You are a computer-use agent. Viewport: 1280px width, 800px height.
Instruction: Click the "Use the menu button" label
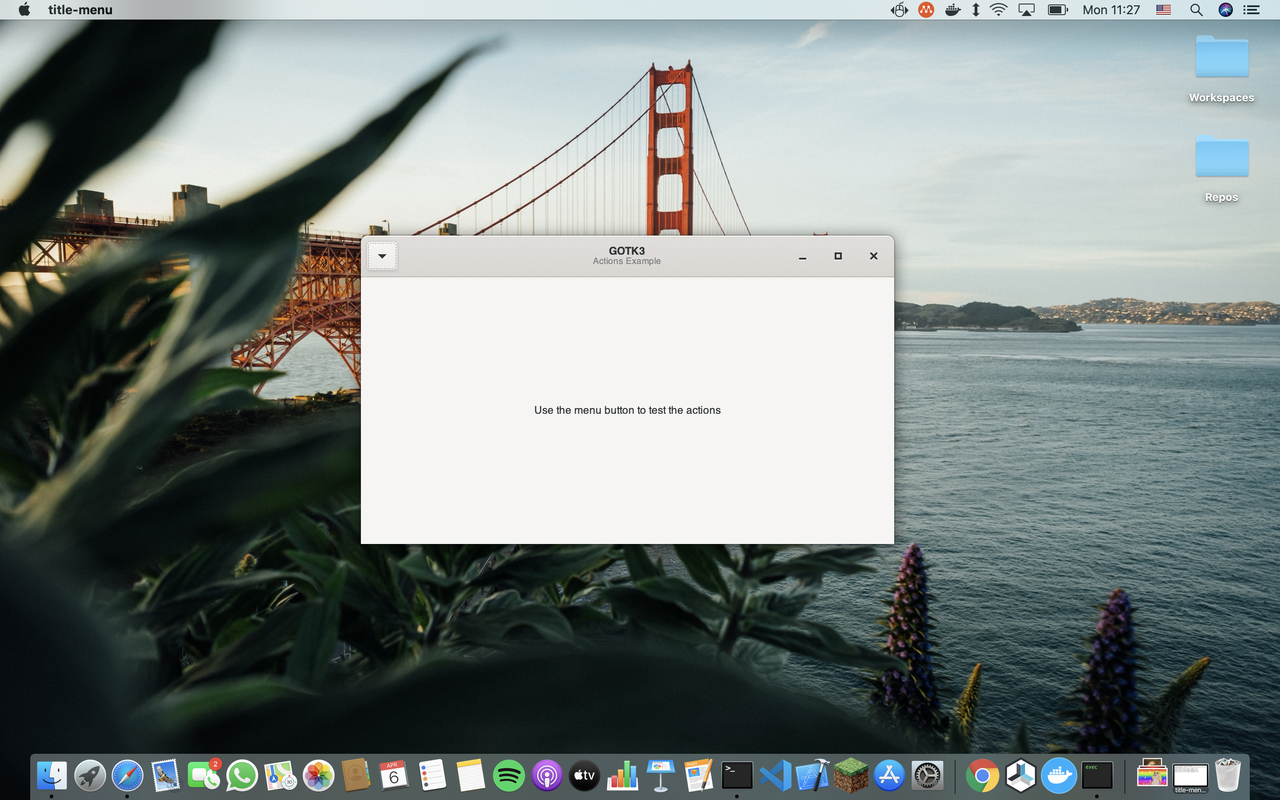pos(627,410)
